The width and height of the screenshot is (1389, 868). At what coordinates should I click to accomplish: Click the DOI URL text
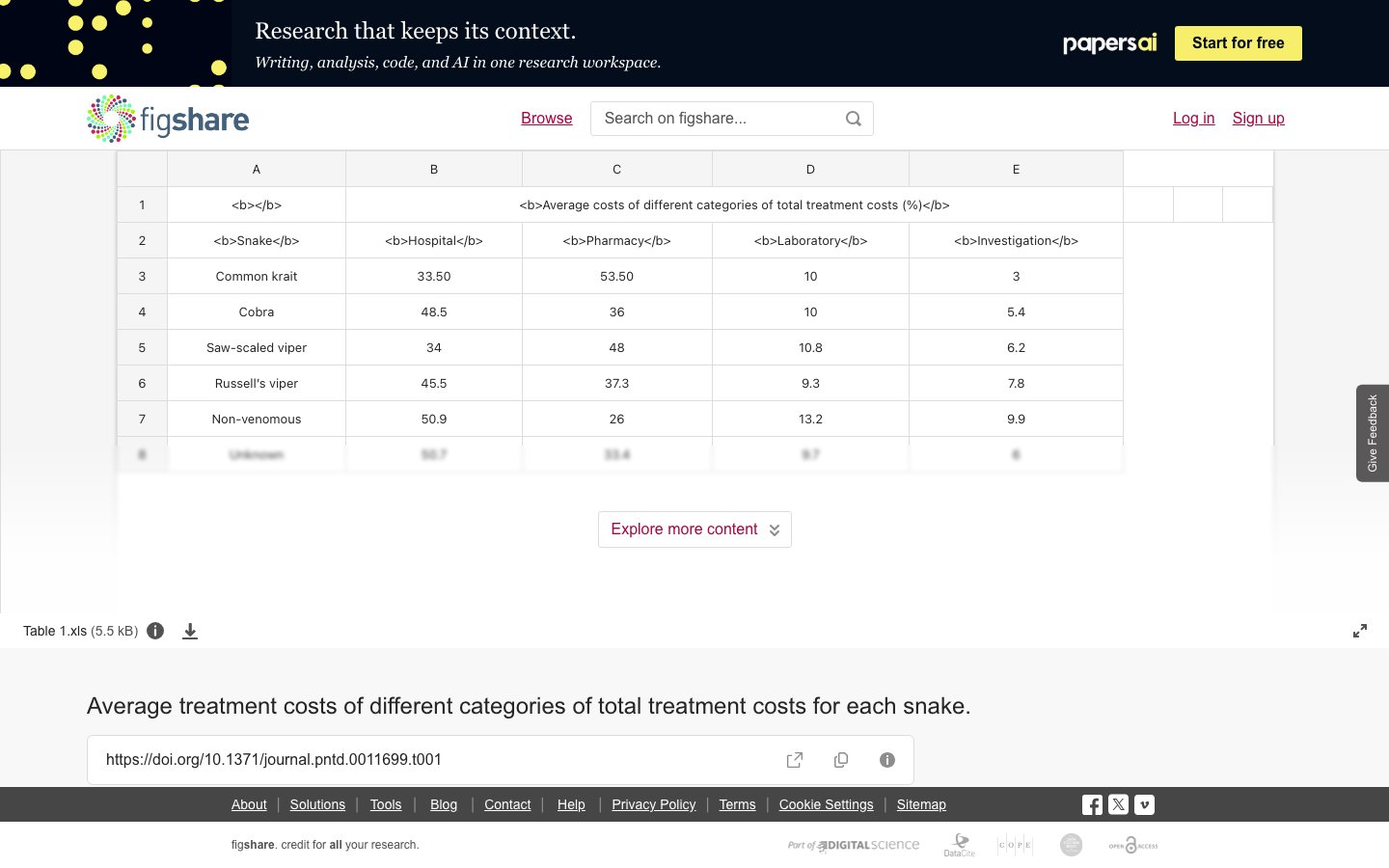click(x=274, y=760)
